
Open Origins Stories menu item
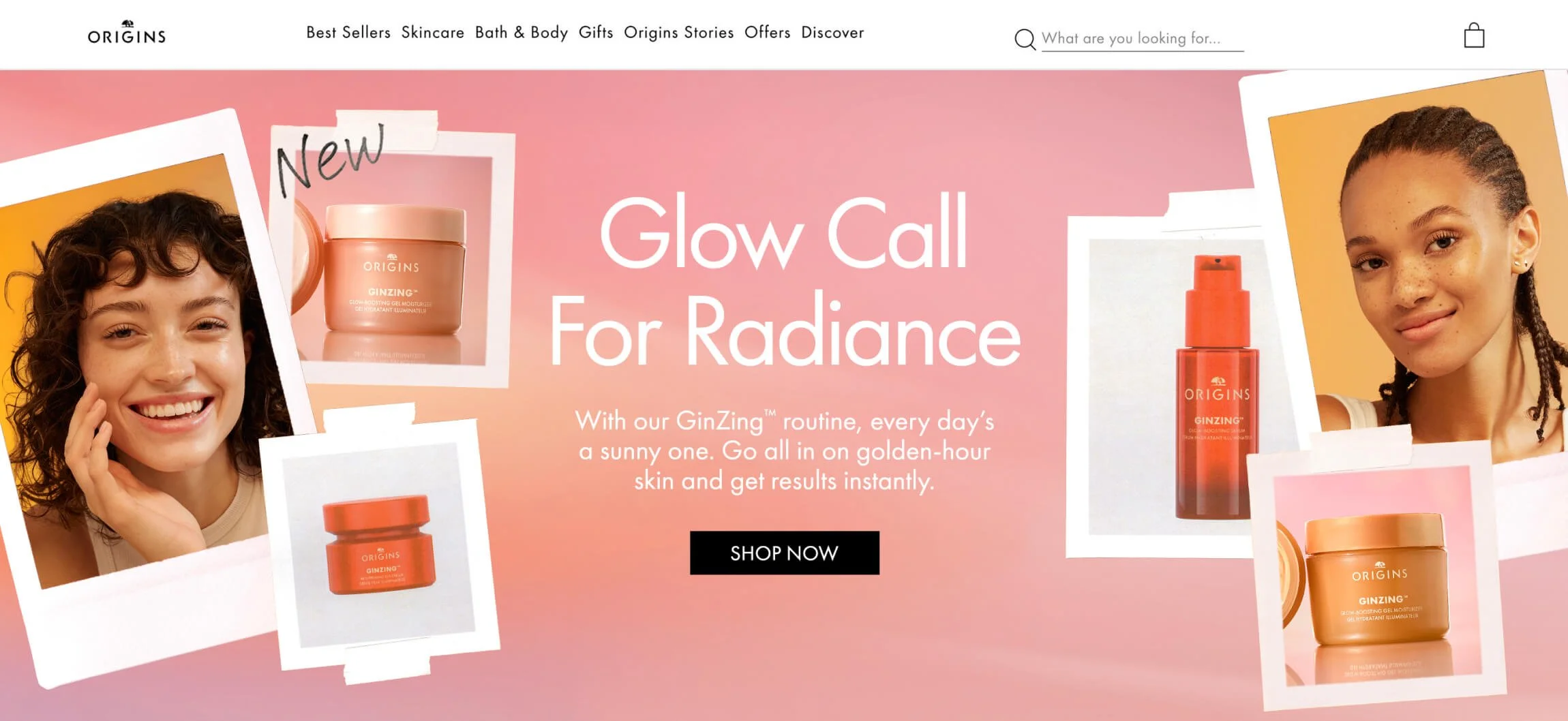(x=679, y=33)
